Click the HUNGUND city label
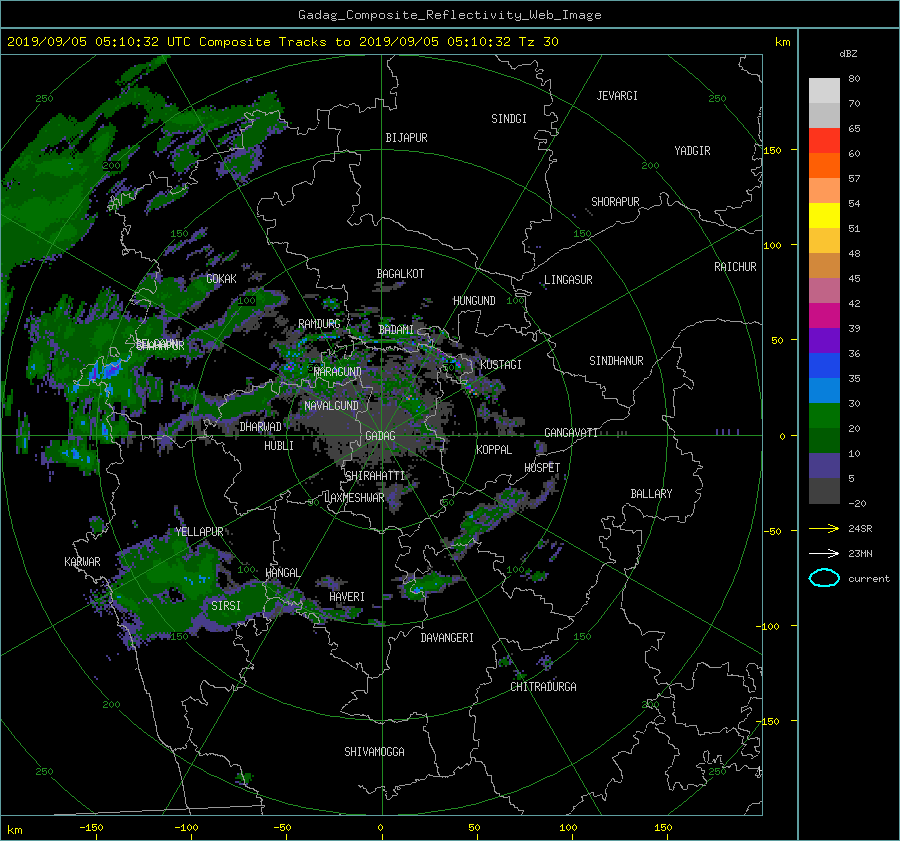Screen dimensions: 900x841 pos(474,301)
